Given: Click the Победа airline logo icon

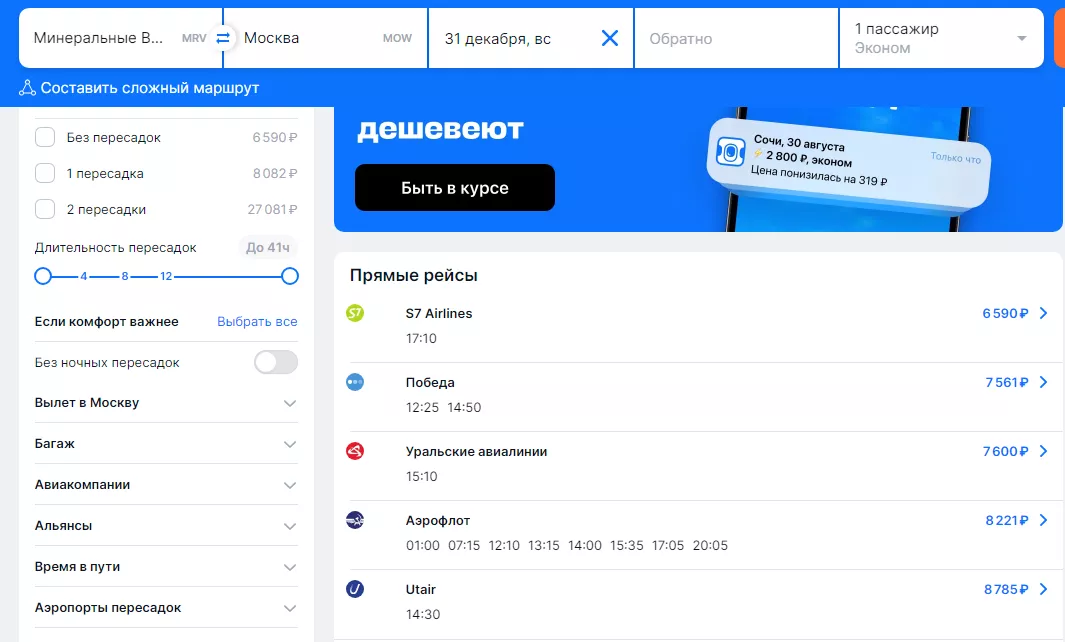Looking at the screenshot, I should pos(354,382).
